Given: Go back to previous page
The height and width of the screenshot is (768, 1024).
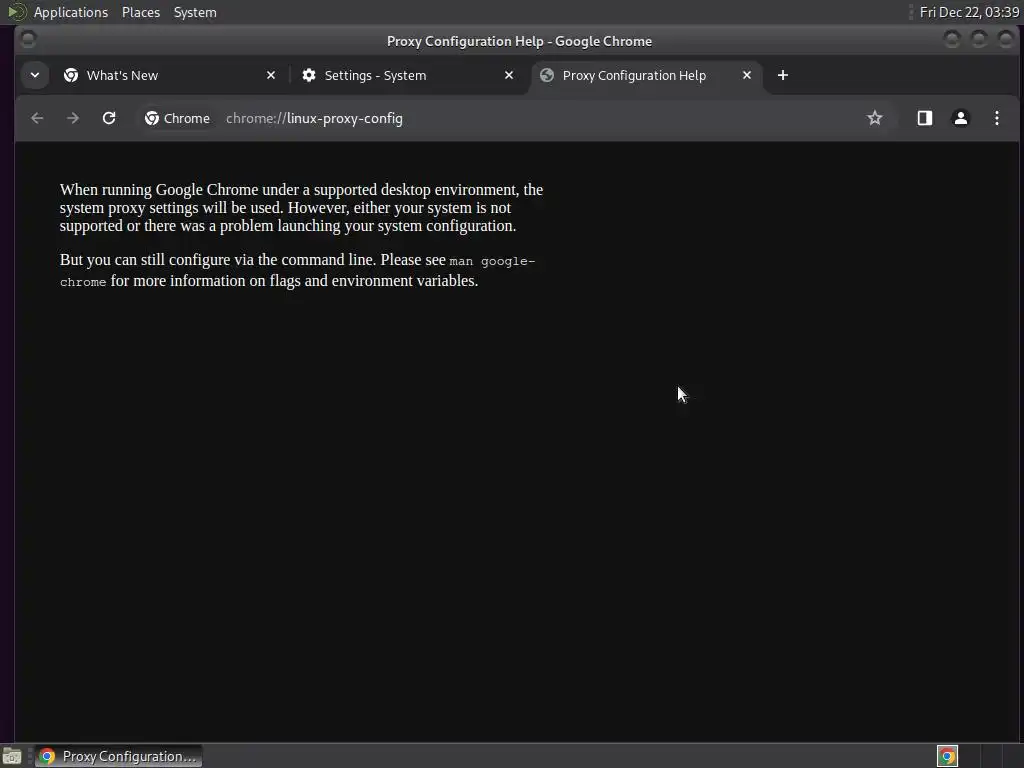Looking at the screenshot, I should (x=37, y=118).
